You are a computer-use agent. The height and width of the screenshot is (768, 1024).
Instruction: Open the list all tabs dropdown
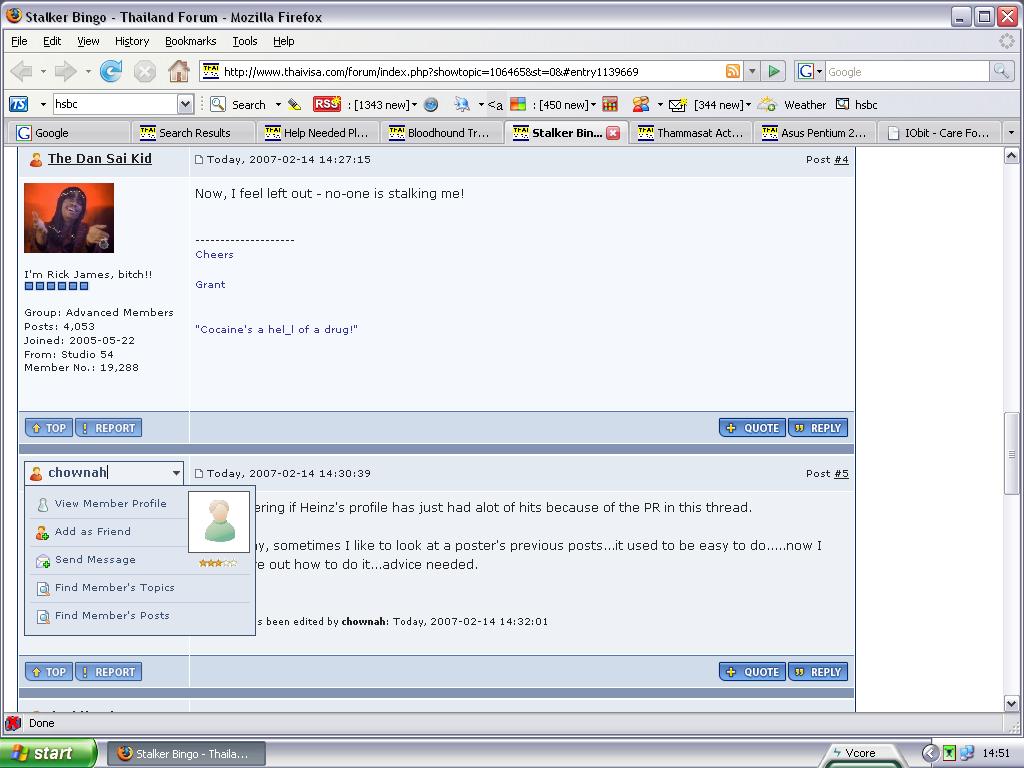[1010, 132]
